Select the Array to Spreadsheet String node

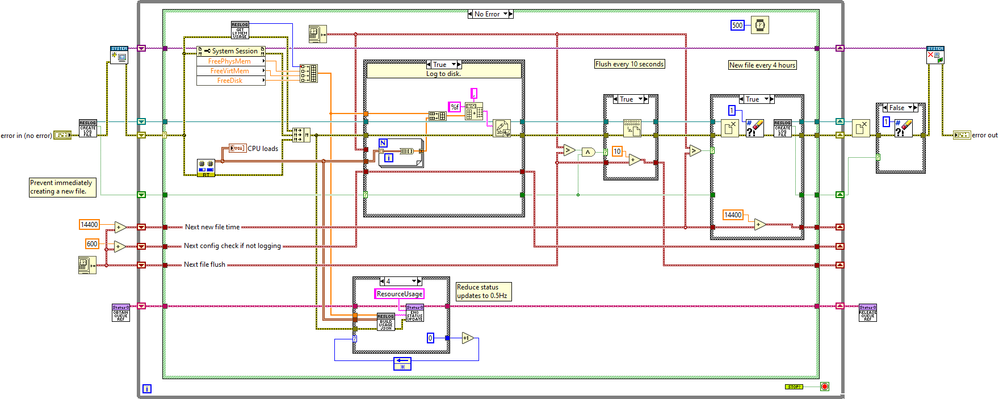click(x=474, y=111)
